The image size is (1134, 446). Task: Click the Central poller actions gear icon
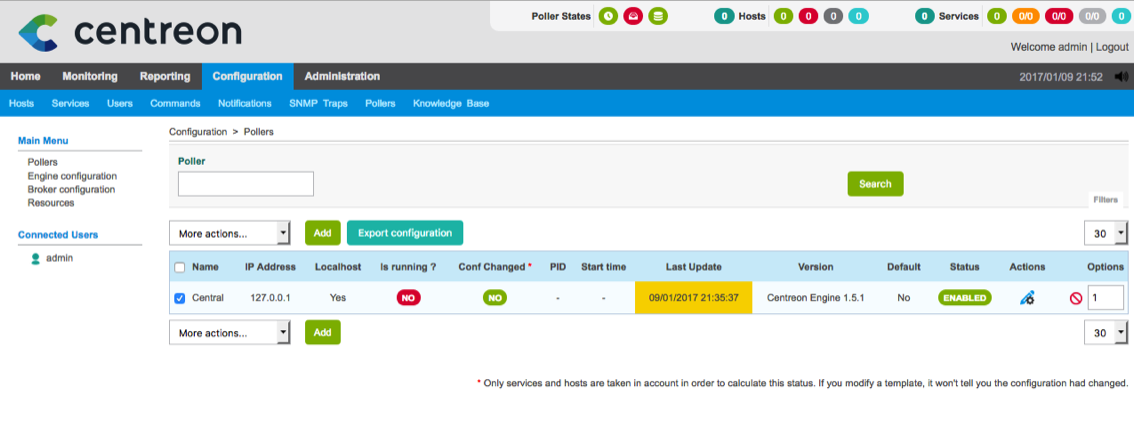1027,298
